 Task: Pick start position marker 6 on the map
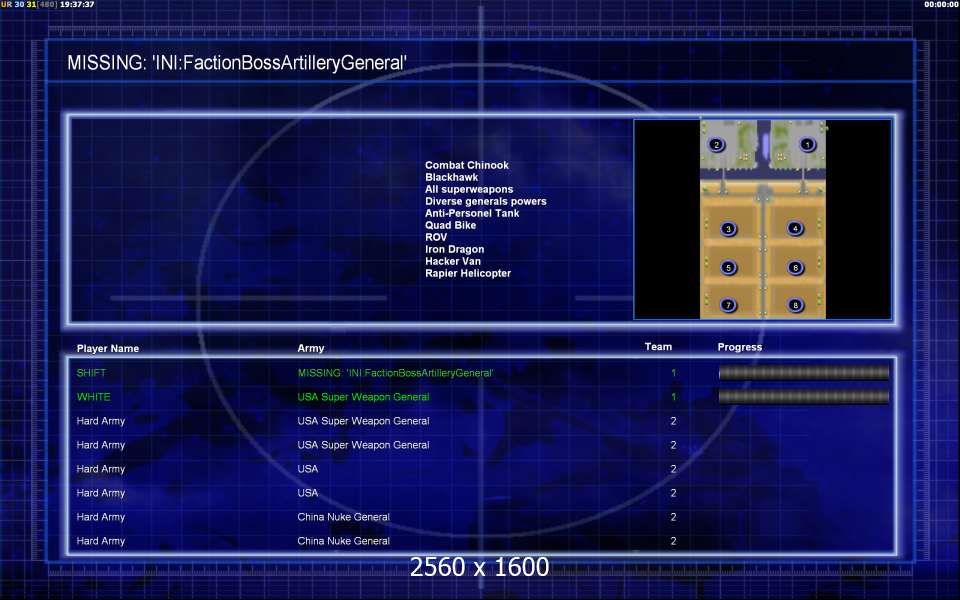click(795, 268)
